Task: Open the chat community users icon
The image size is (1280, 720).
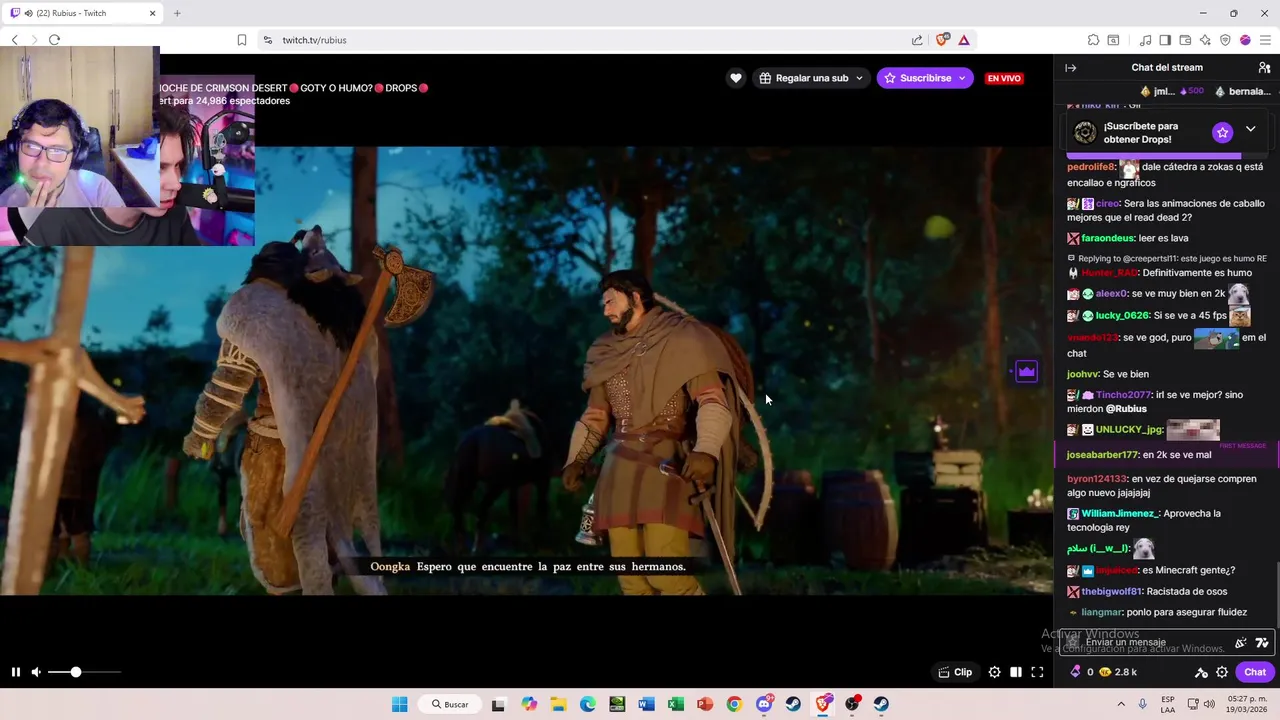Action: pyautogui.click(x=1264, y=68)
